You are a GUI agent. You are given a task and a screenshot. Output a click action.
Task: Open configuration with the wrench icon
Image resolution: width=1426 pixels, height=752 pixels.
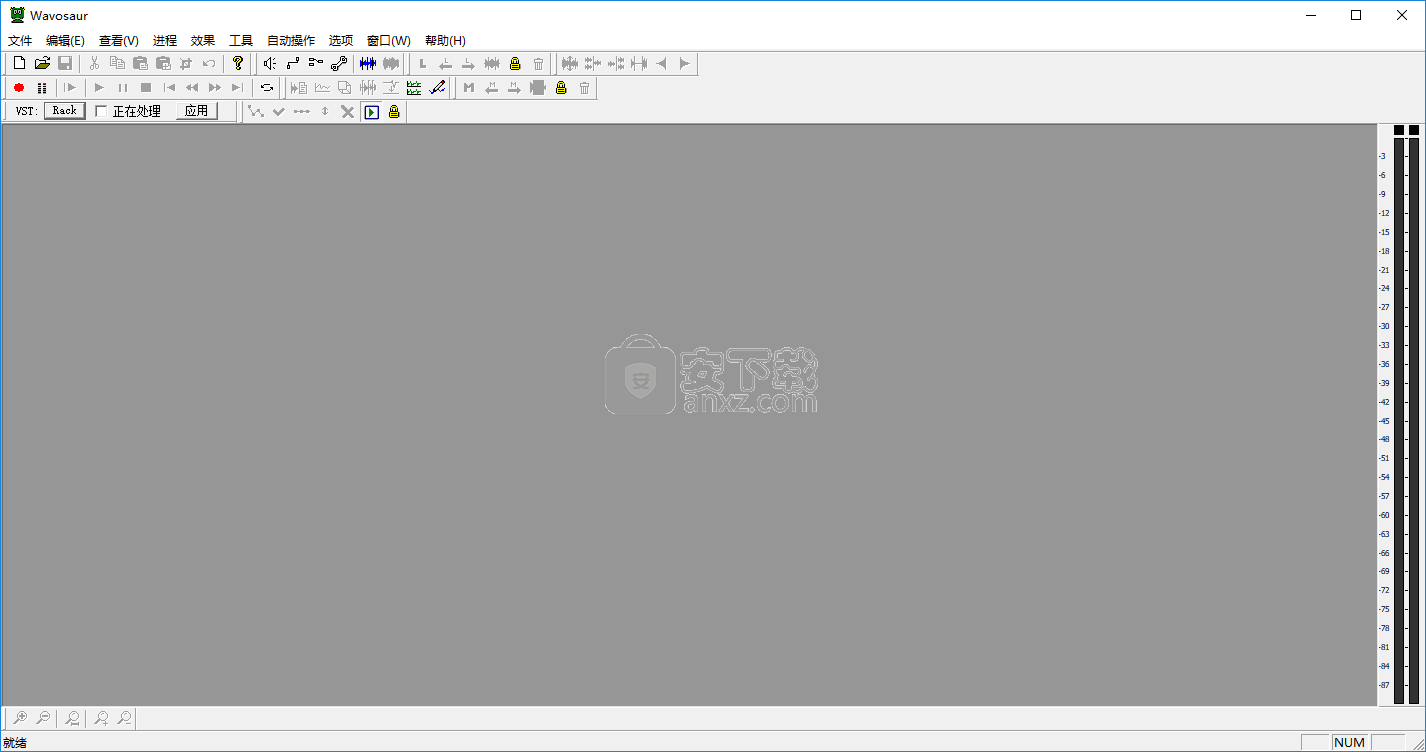[x=338, y=64]
